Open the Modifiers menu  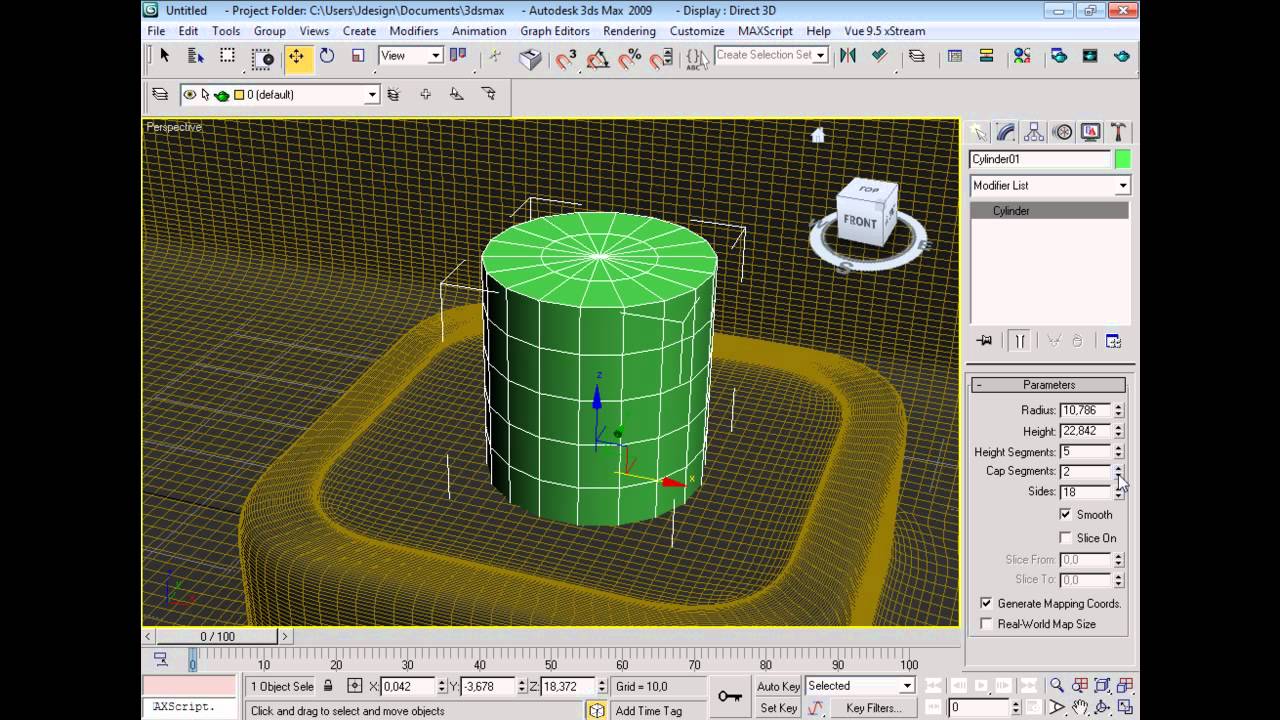click(414, 31)
